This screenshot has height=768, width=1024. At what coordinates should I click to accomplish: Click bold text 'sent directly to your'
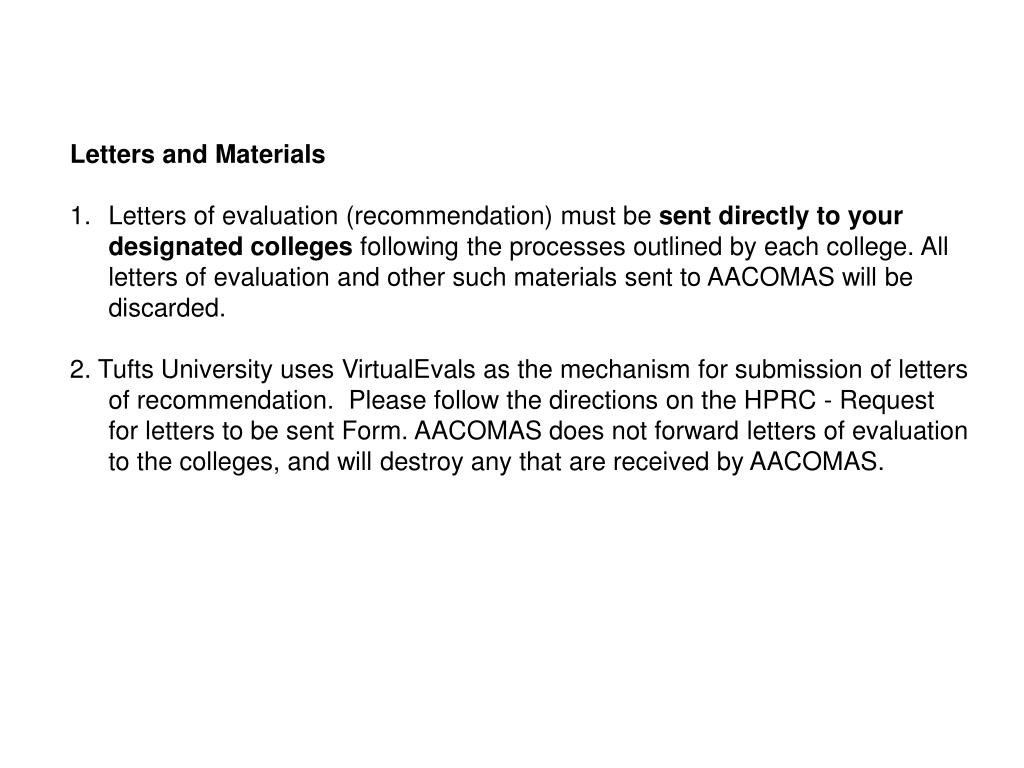click(780, 216)
